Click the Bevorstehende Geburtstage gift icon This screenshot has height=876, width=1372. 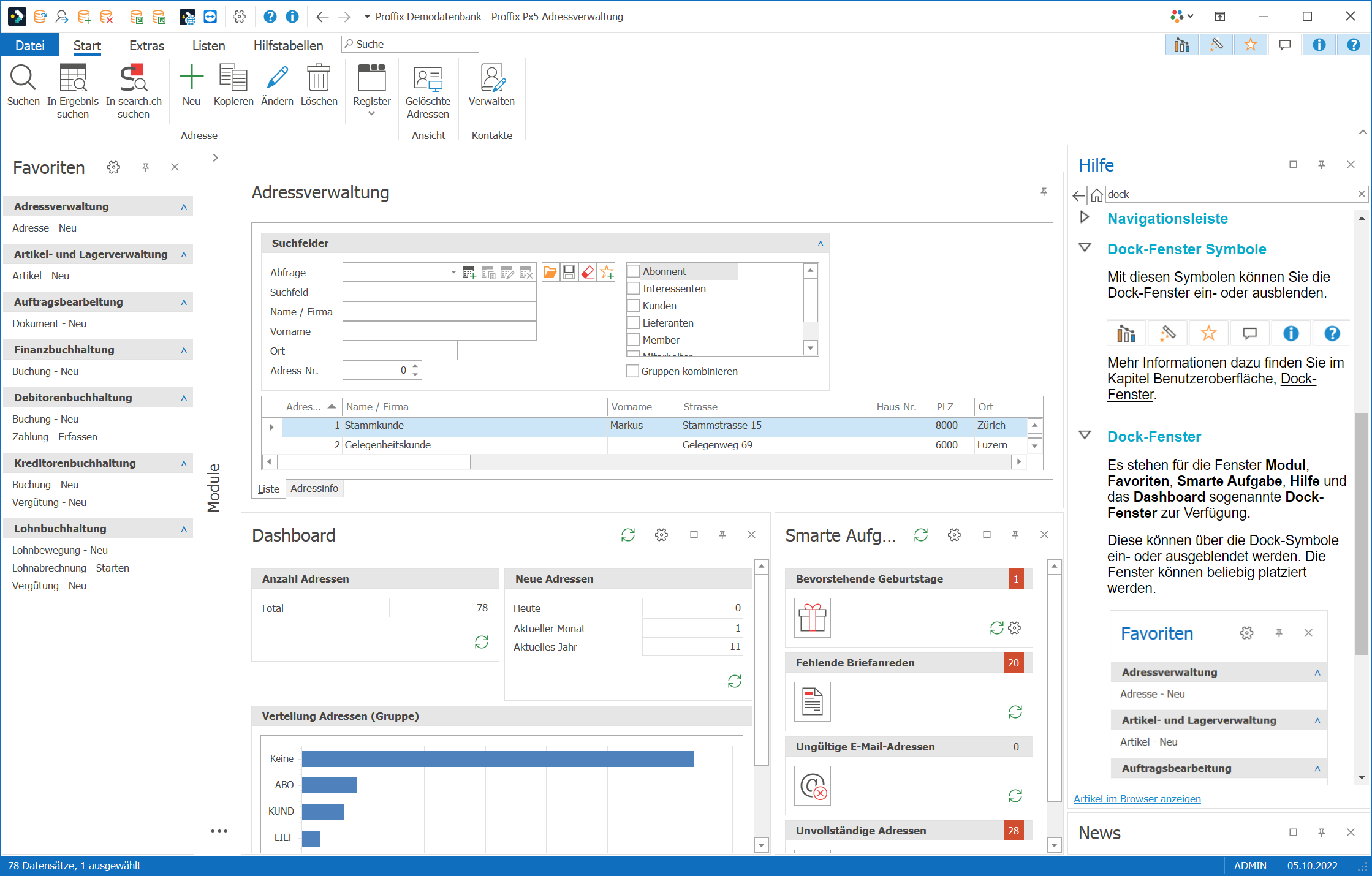(813, 617)
